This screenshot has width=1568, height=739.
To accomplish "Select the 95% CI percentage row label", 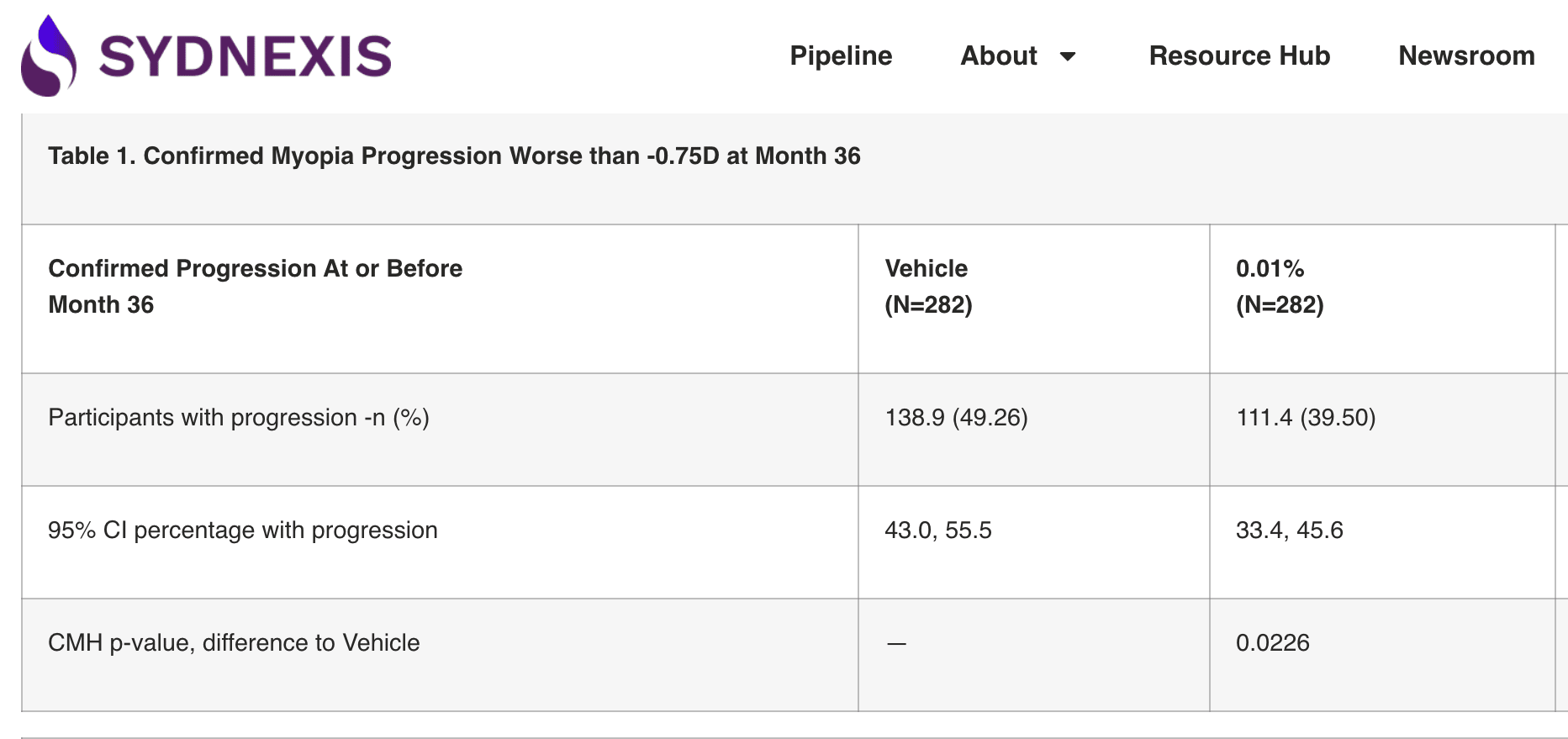I will [243, 530].
